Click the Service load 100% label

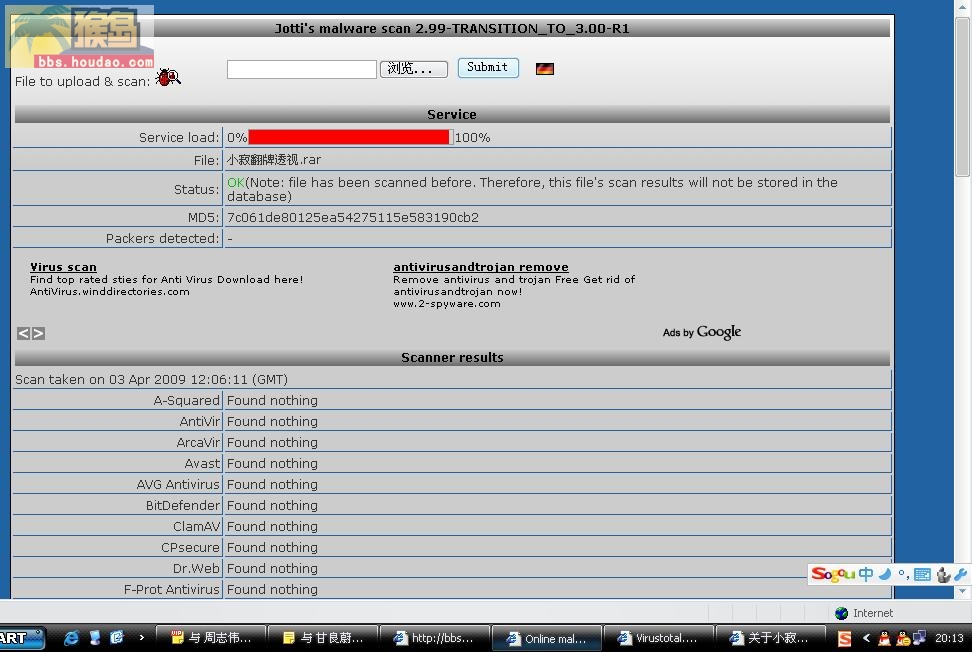tap(472, 138)
